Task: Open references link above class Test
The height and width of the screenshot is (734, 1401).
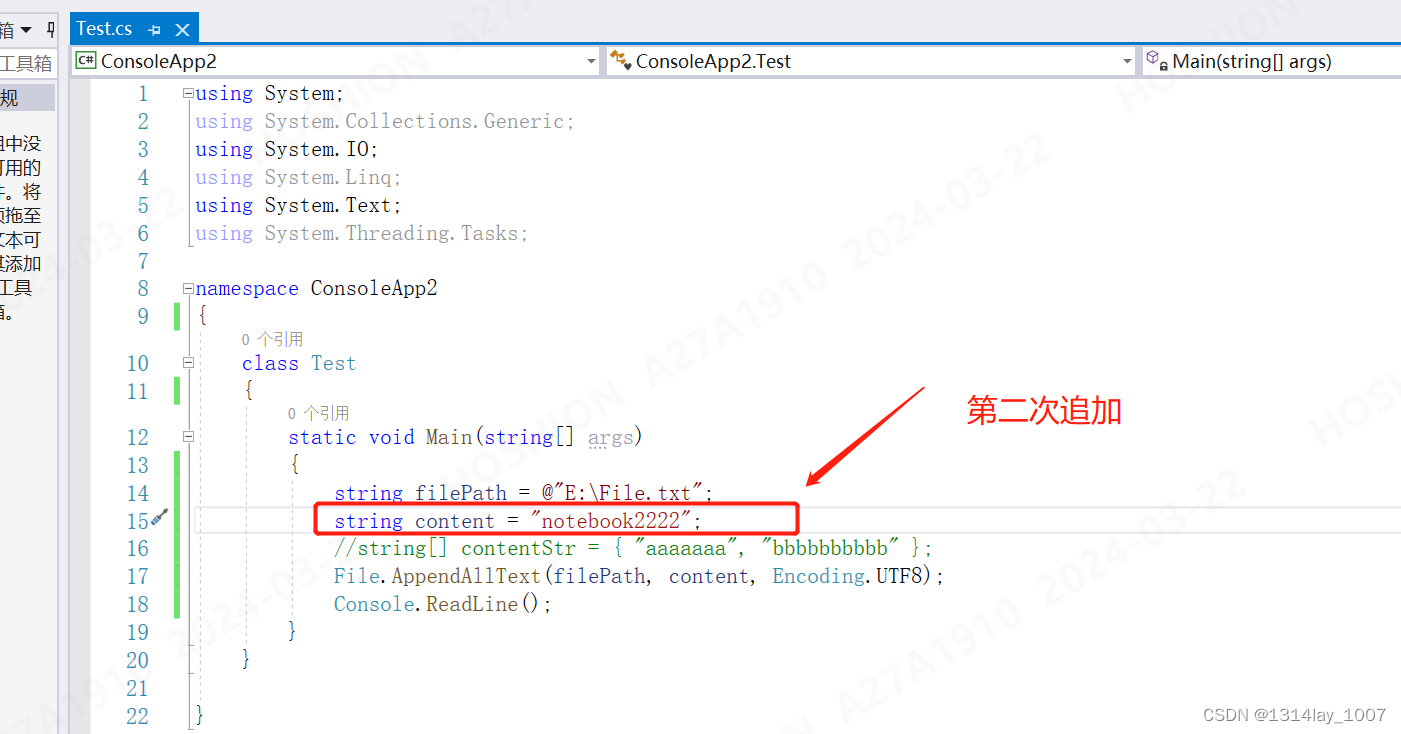Action: 272,340
